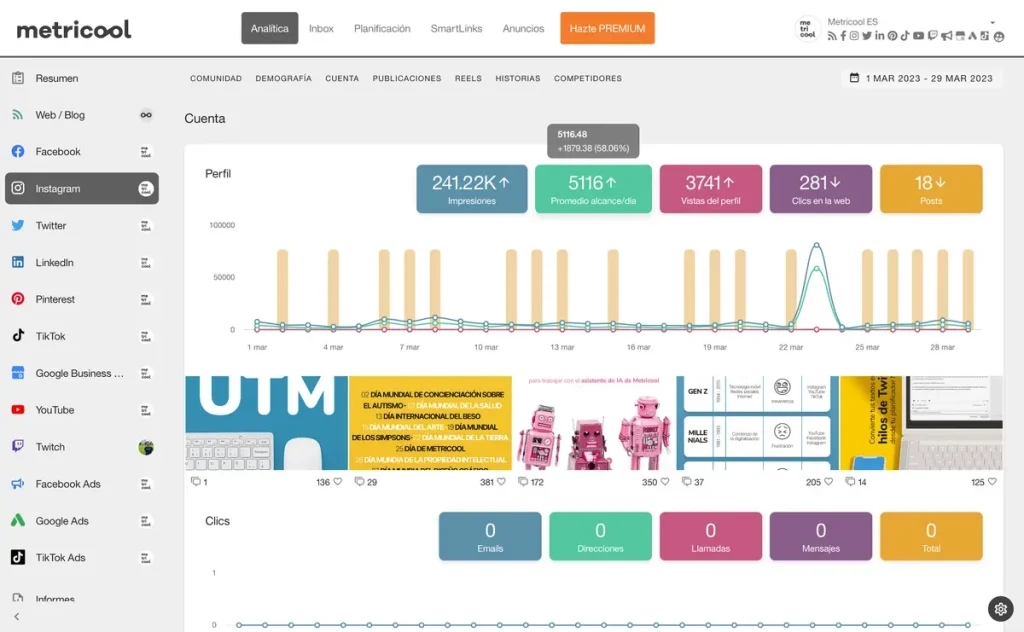Expand the Metricool ES account dropdown arrow
1024x632 pixels.
(x=993, y=22)
